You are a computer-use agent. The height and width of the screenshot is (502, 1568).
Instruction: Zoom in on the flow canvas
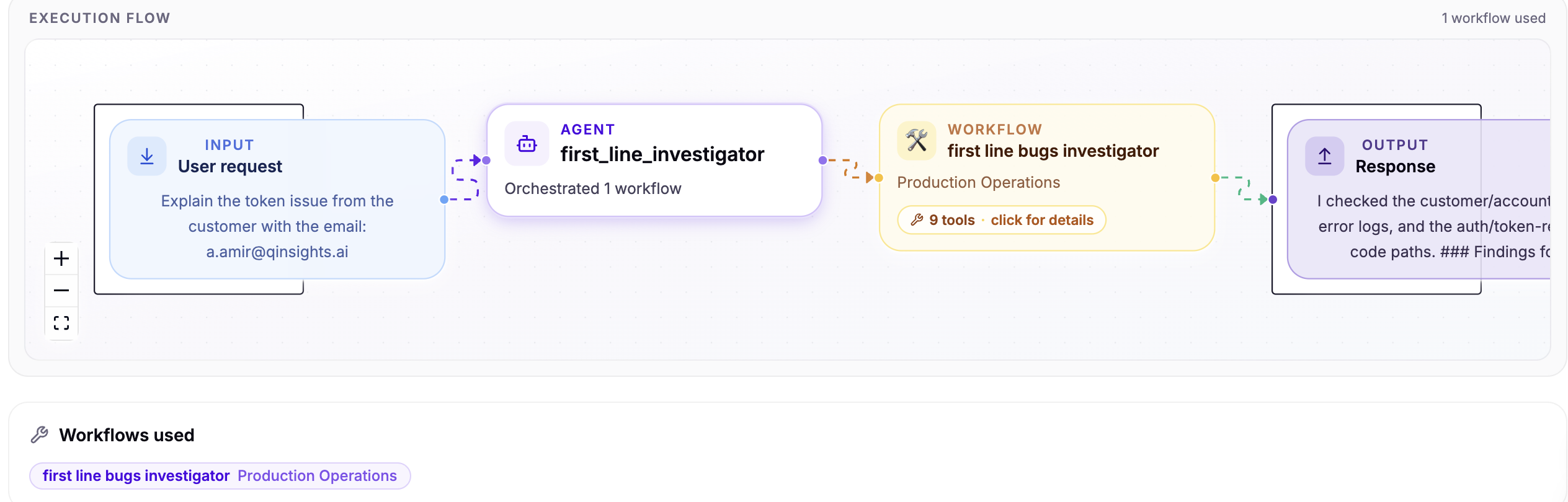coord(61,258)
